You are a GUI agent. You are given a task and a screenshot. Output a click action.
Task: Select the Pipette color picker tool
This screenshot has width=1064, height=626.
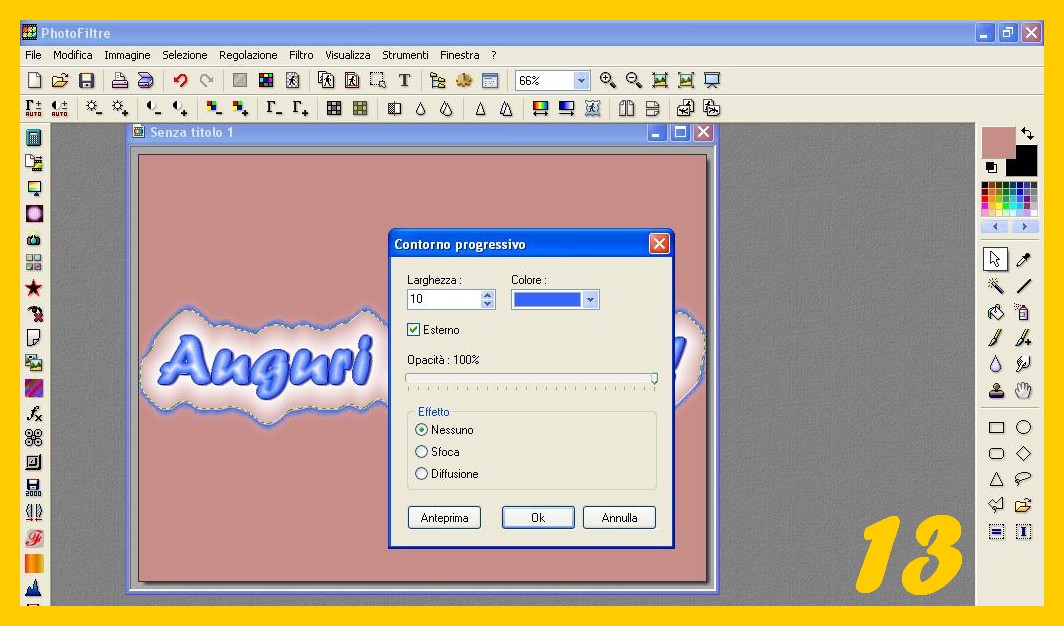[1023, 260]
